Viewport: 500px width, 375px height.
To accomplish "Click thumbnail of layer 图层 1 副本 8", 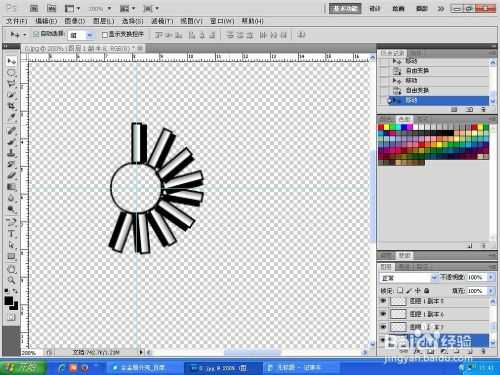I will pyautogui.click(x=398, y=301).
